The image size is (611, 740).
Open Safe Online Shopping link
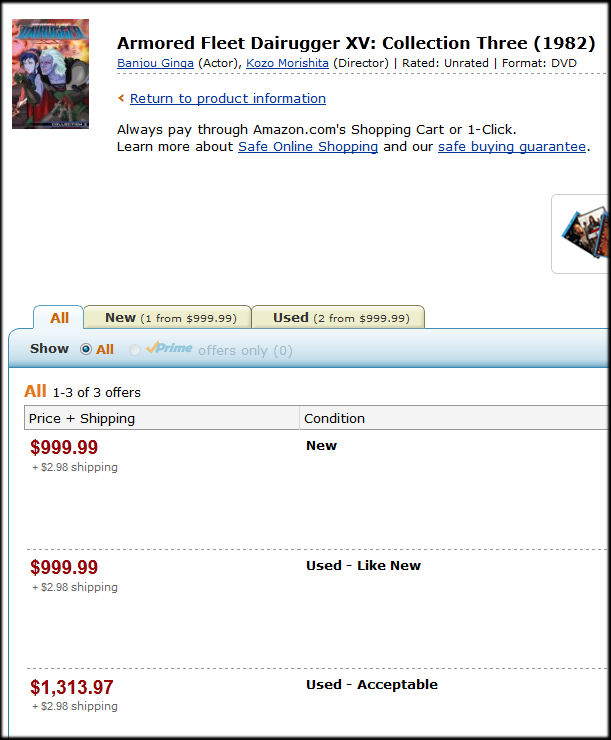(x=308, y=147)
